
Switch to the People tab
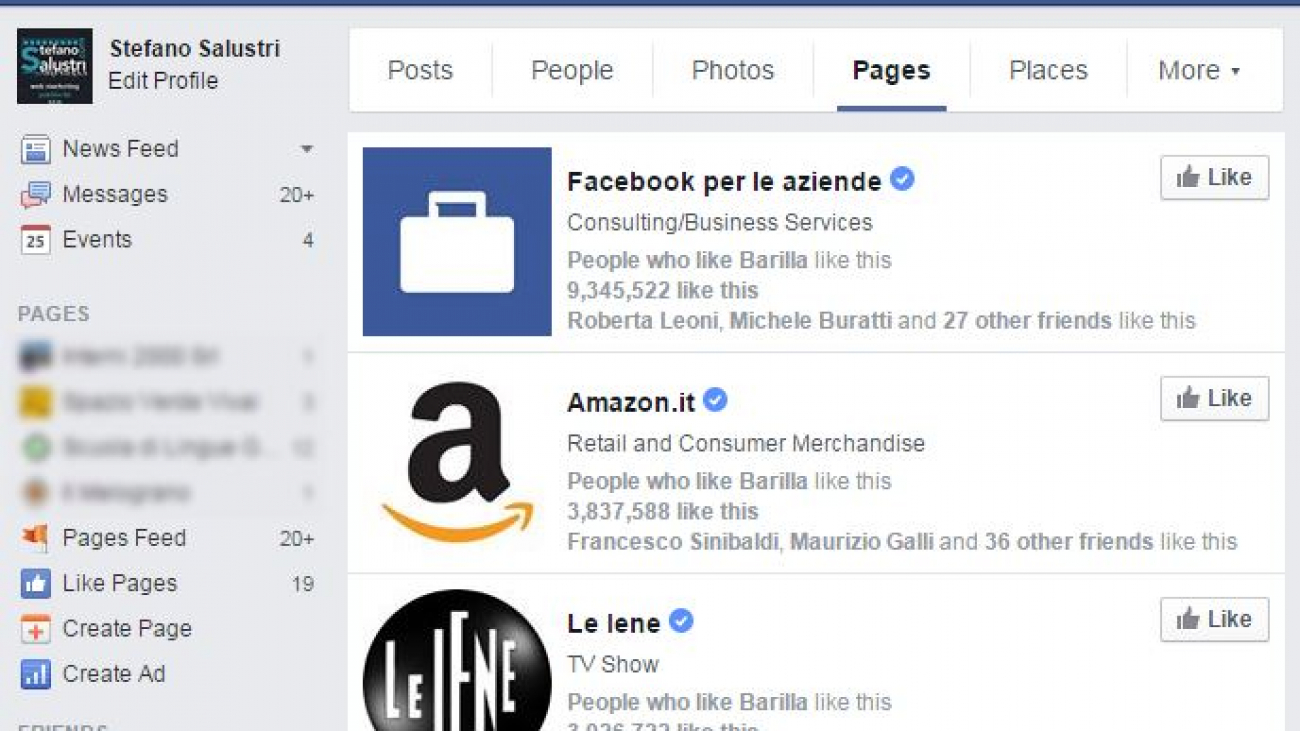(572, 71)
